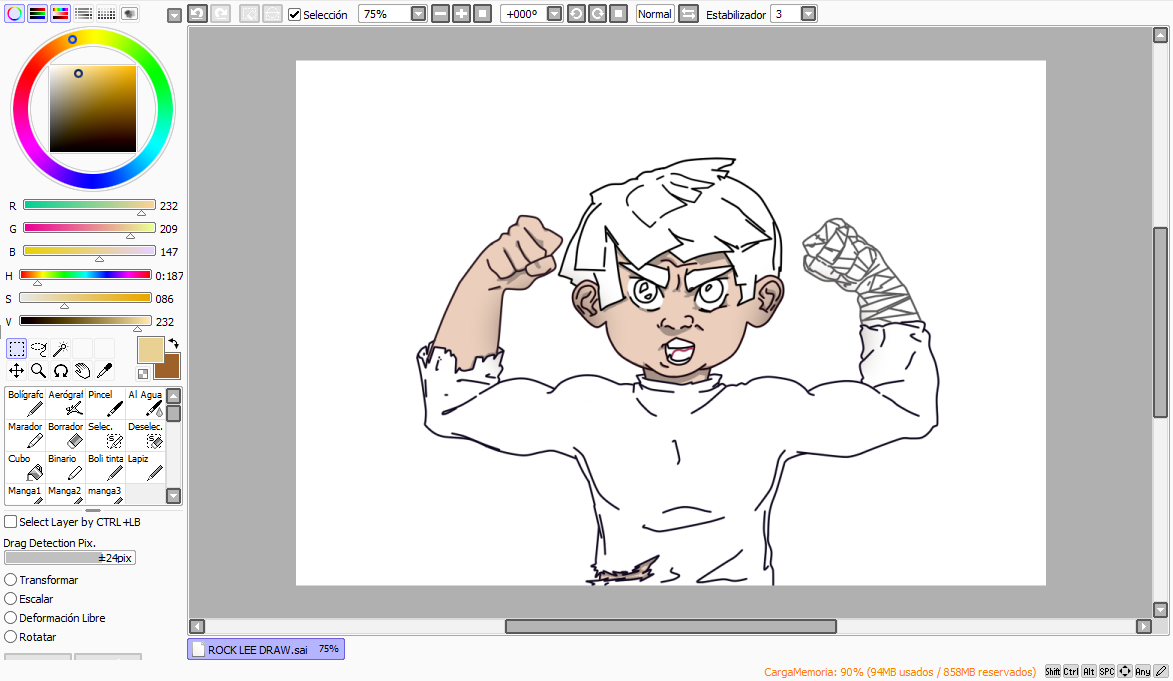This screenshot has width=1173, height=681.
Task: Click the tool tray scroll down arrow
Action: [x=174, y=495]
